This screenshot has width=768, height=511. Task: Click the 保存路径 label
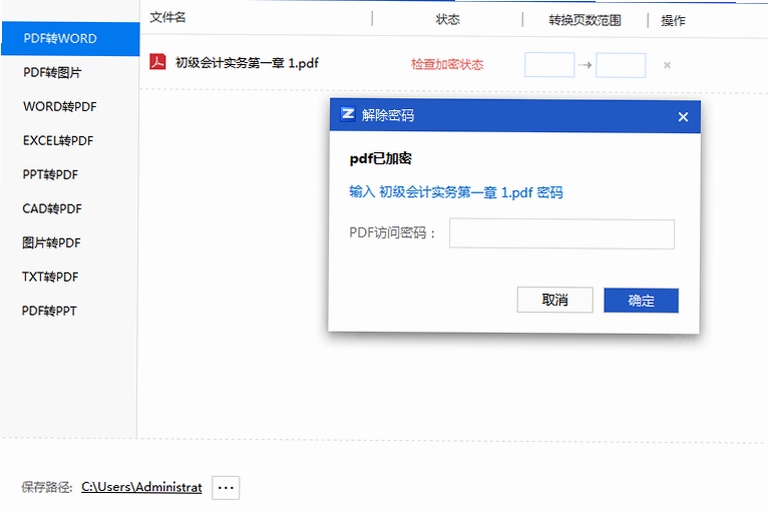pos(47,487)
